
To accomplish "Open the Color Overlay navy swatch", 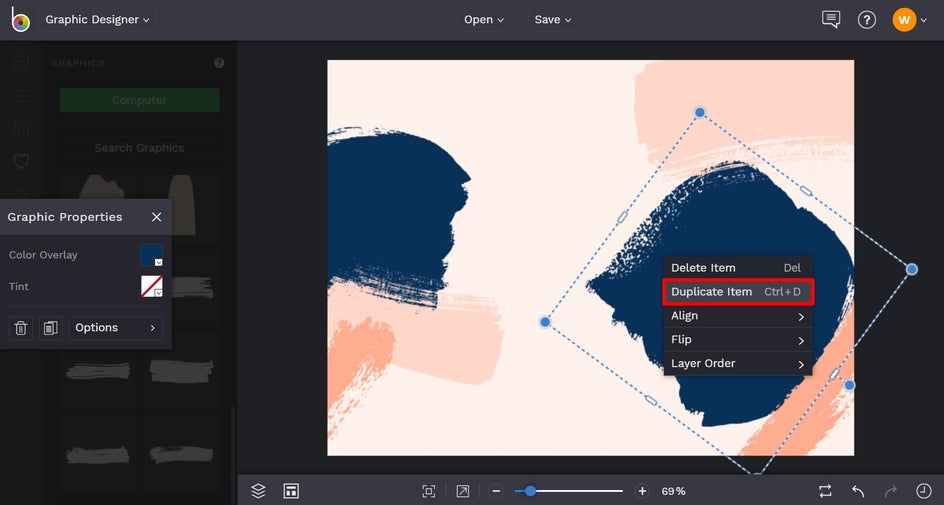I will 152,255.
